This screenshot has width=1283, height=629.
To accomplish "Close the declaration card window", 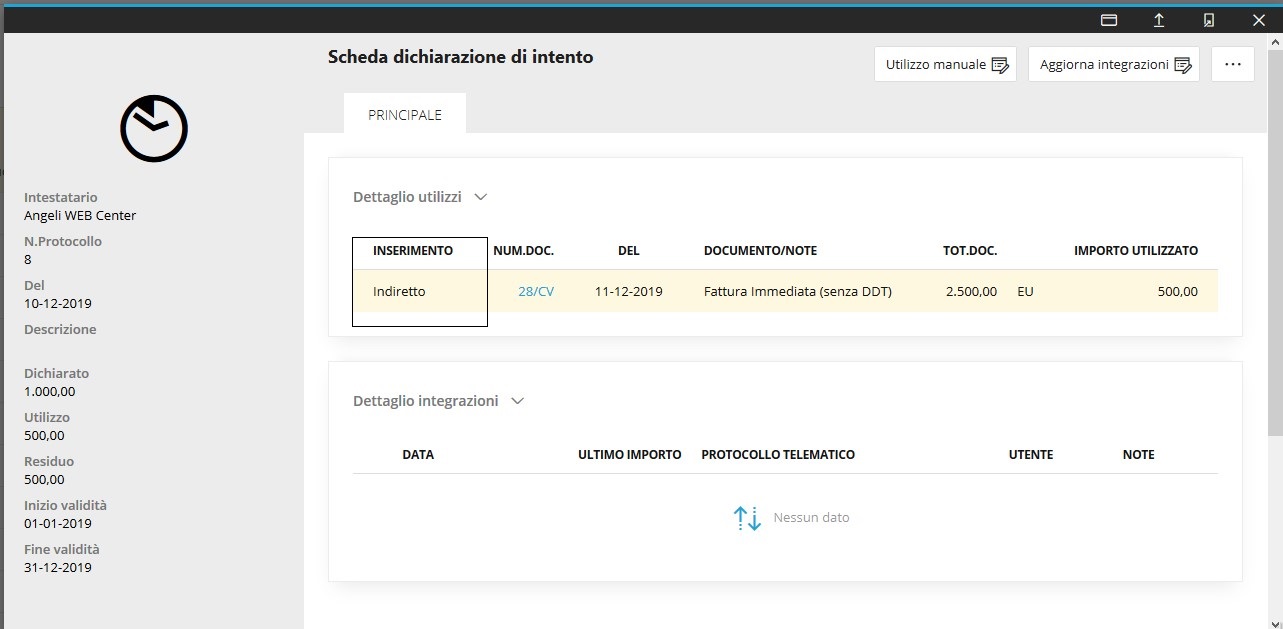I will tap(1258, 20).
